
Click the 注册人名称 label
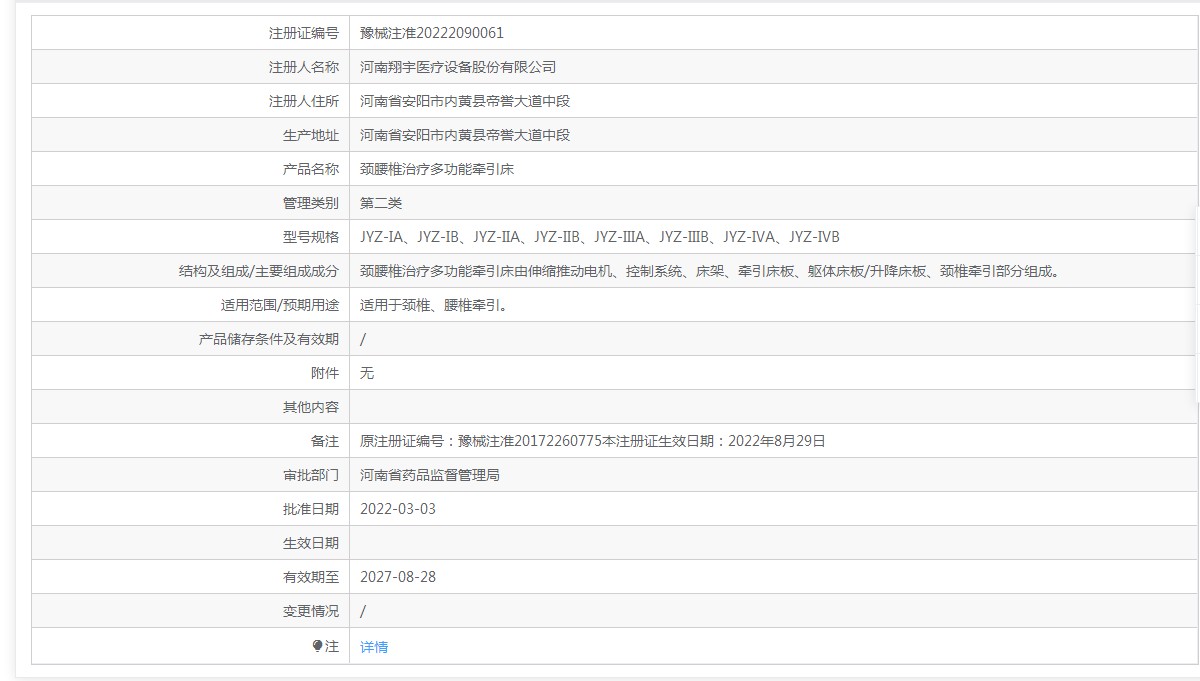click(304, 67)
